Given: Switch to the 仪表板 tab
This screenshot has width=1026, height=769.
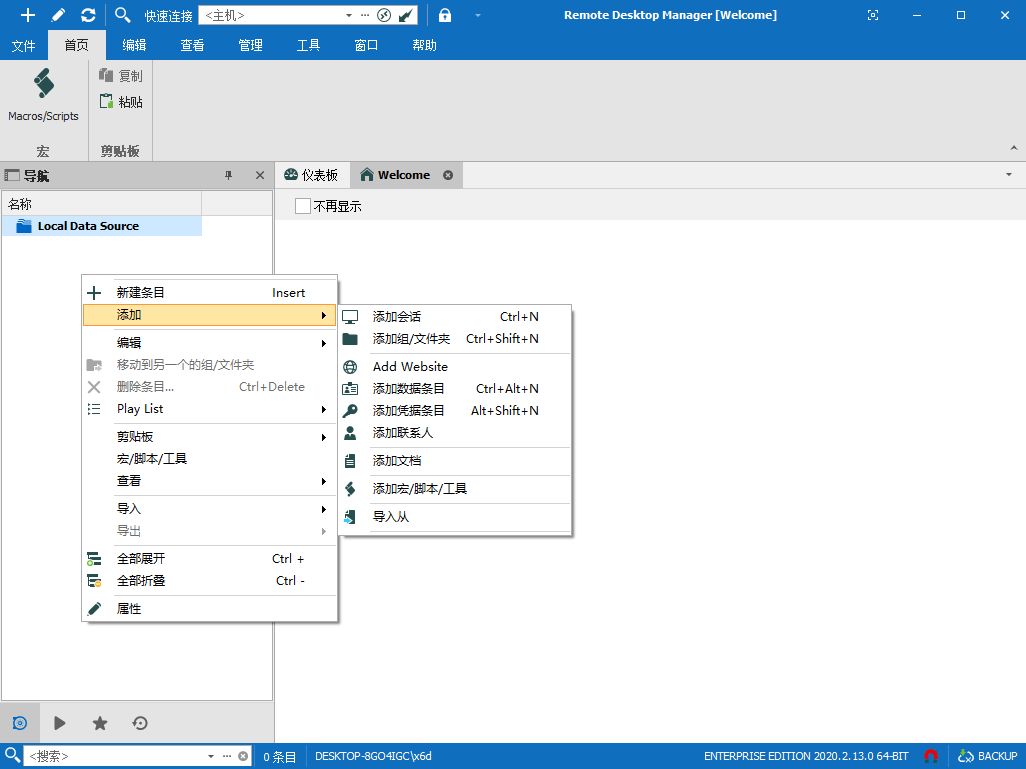Looking at the screenshot, I should tap(311, 175).
